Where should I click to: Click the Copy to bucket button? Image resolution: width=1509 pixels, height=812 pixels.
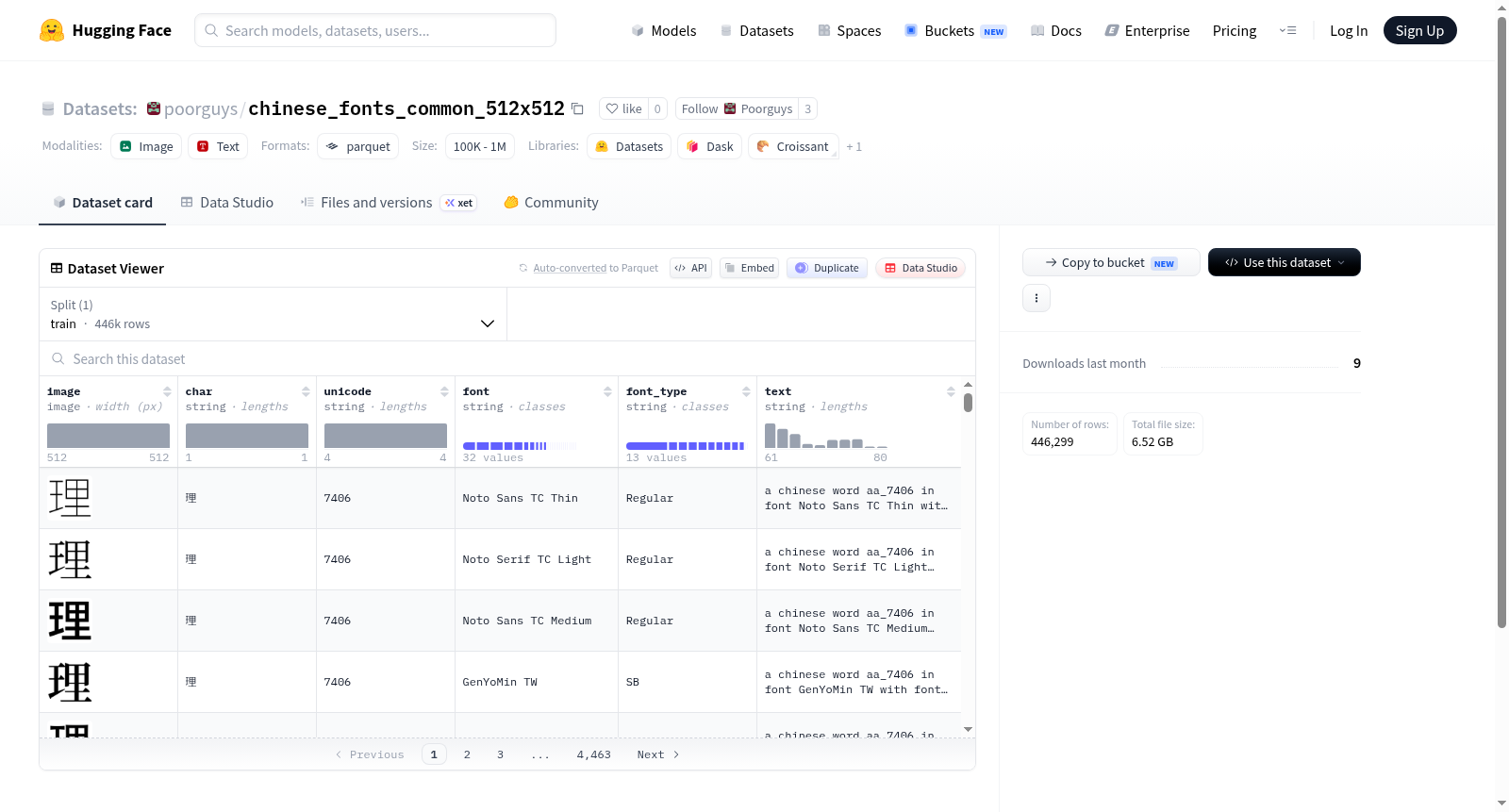(x=1111, y=262)
